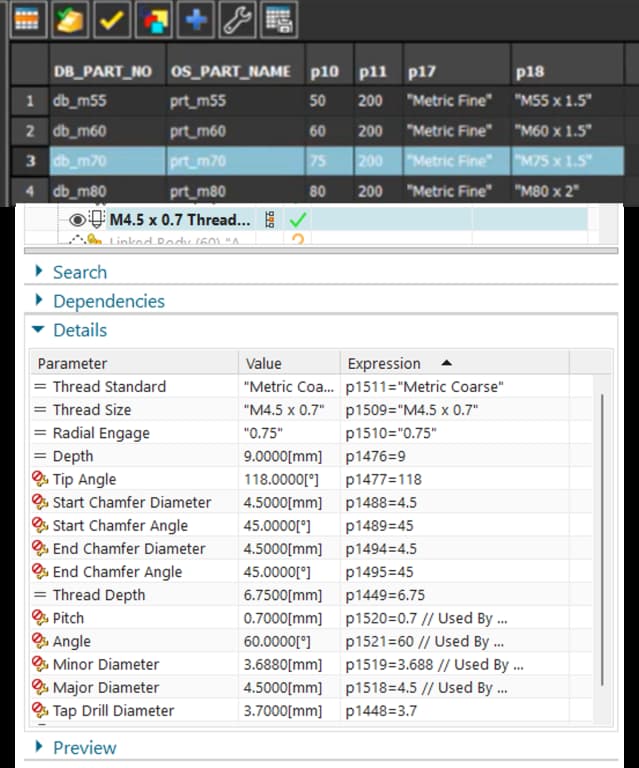Expand the Dependencies section

tap(39, 300)
